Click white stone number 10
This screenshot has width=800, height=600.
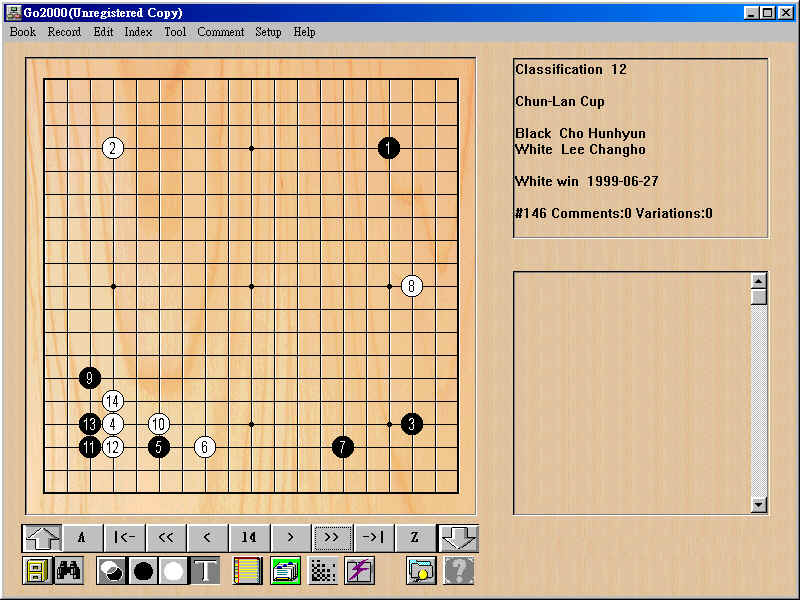coord(159,424)
